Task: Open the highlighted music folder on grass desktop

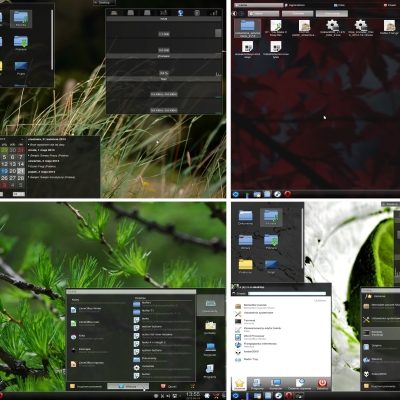Action: [x=21, y=19]
